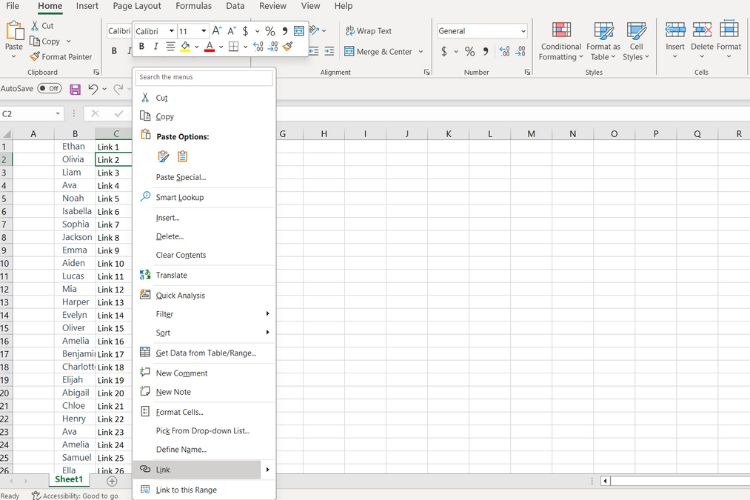Click ribbon accounting dollar format button

444,51
